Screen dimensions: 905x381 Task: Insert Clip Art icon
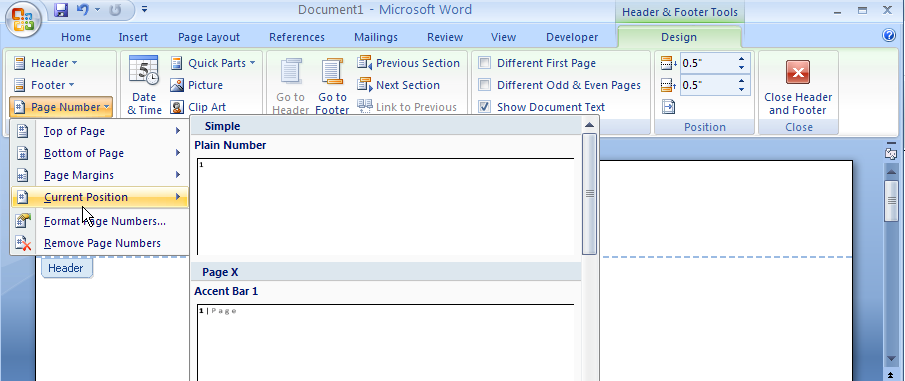coord(198,107)
